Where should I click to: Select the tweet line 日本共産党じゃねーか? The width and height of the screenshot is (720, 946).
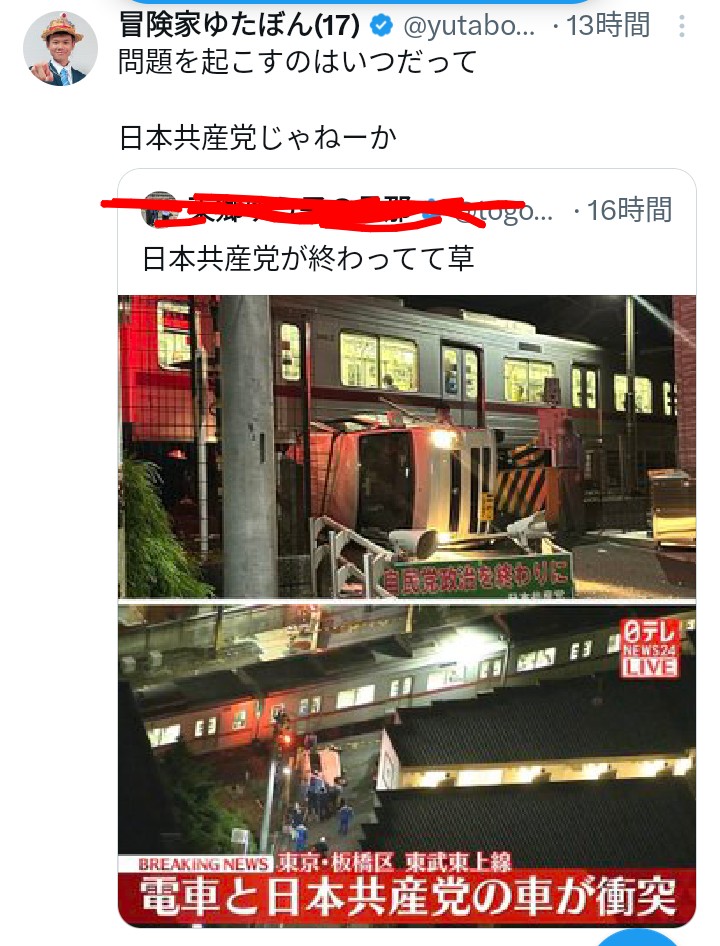[258, 138]
